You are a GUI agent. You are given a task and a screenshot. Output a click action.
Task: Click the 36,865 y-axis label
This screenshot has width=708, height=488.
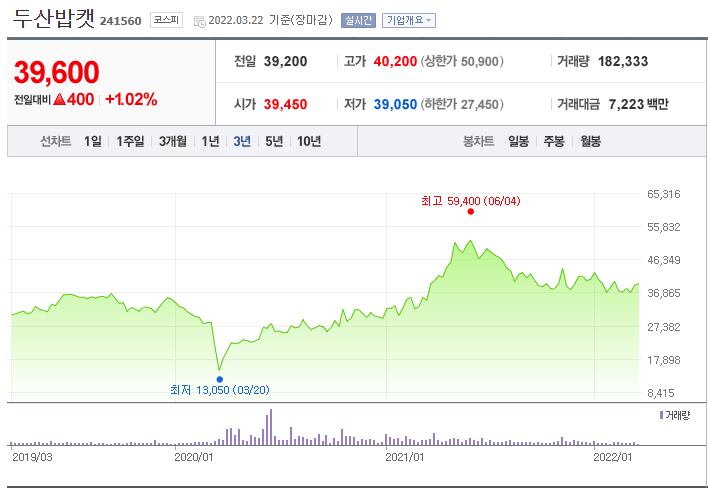pos(663,293)
